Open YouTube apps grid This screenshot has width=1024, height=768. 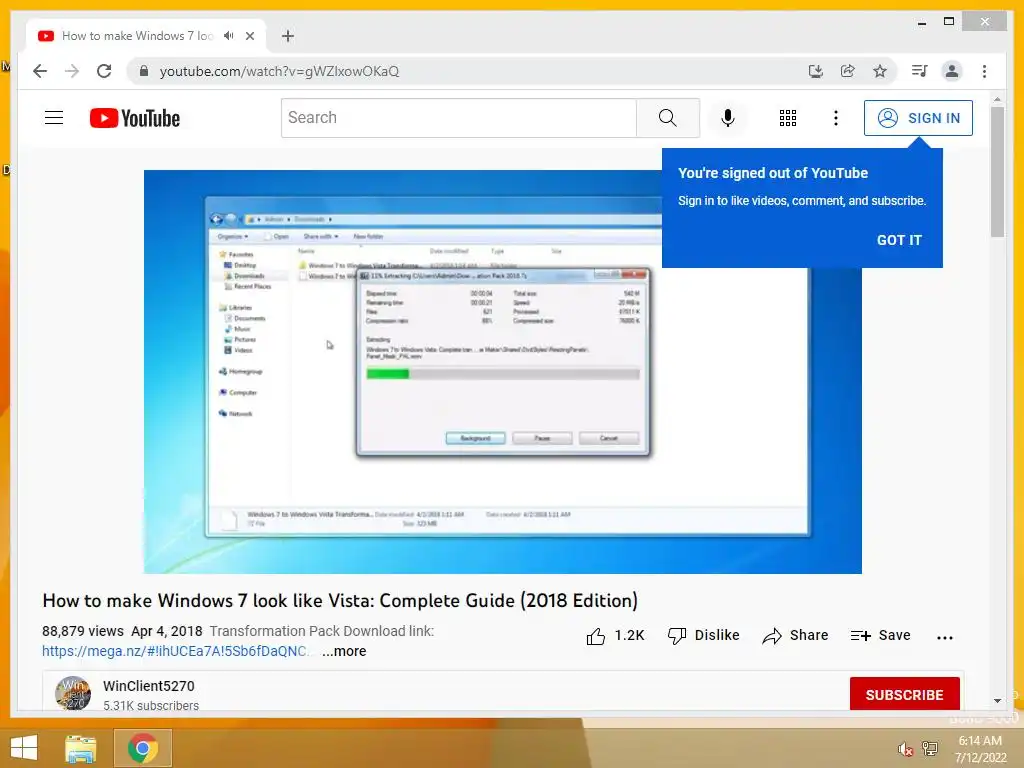tap(788, 118)
